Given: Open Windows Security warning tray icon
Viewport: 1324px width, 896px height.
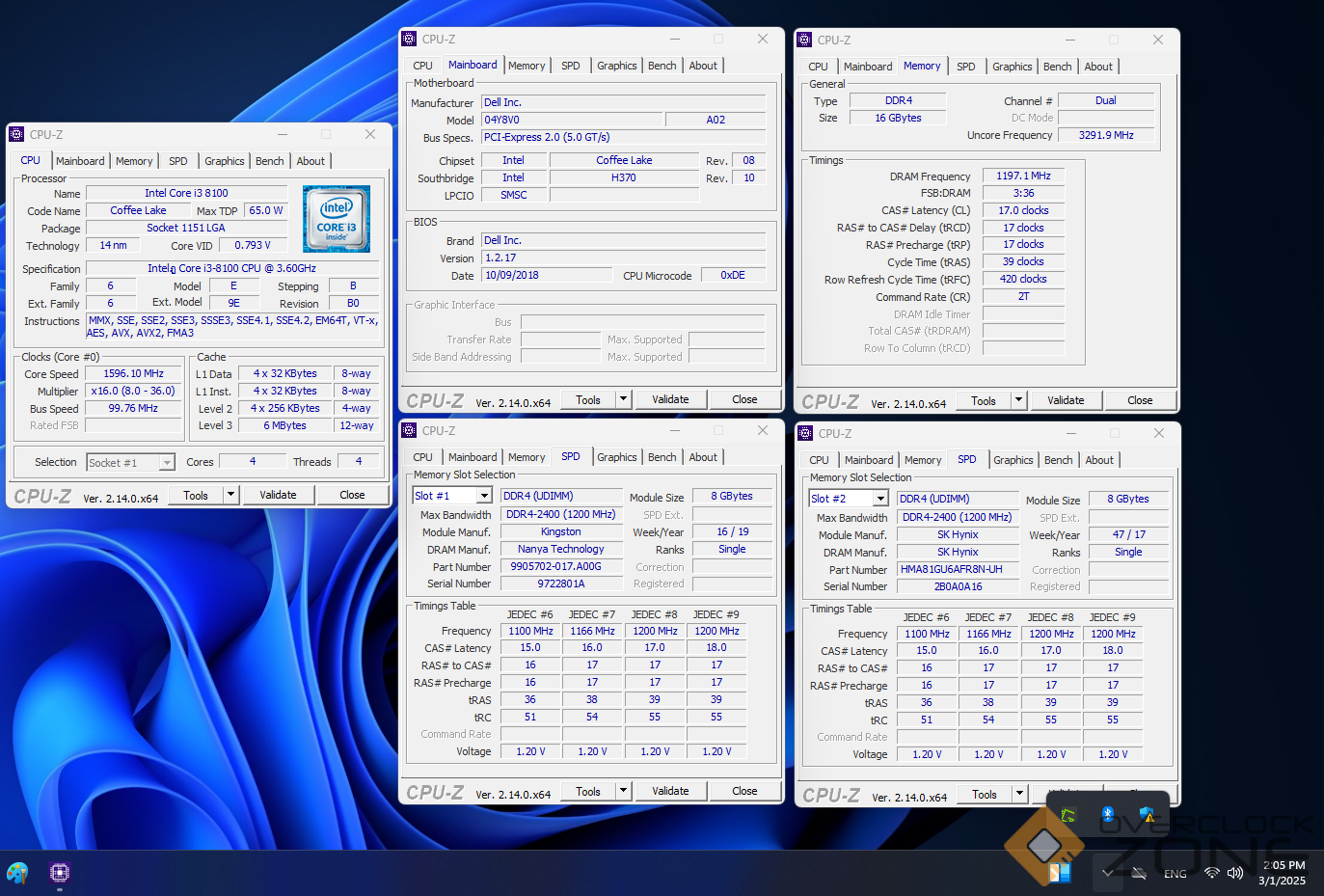Looking at the screenshot, I should click(1147, 815).
